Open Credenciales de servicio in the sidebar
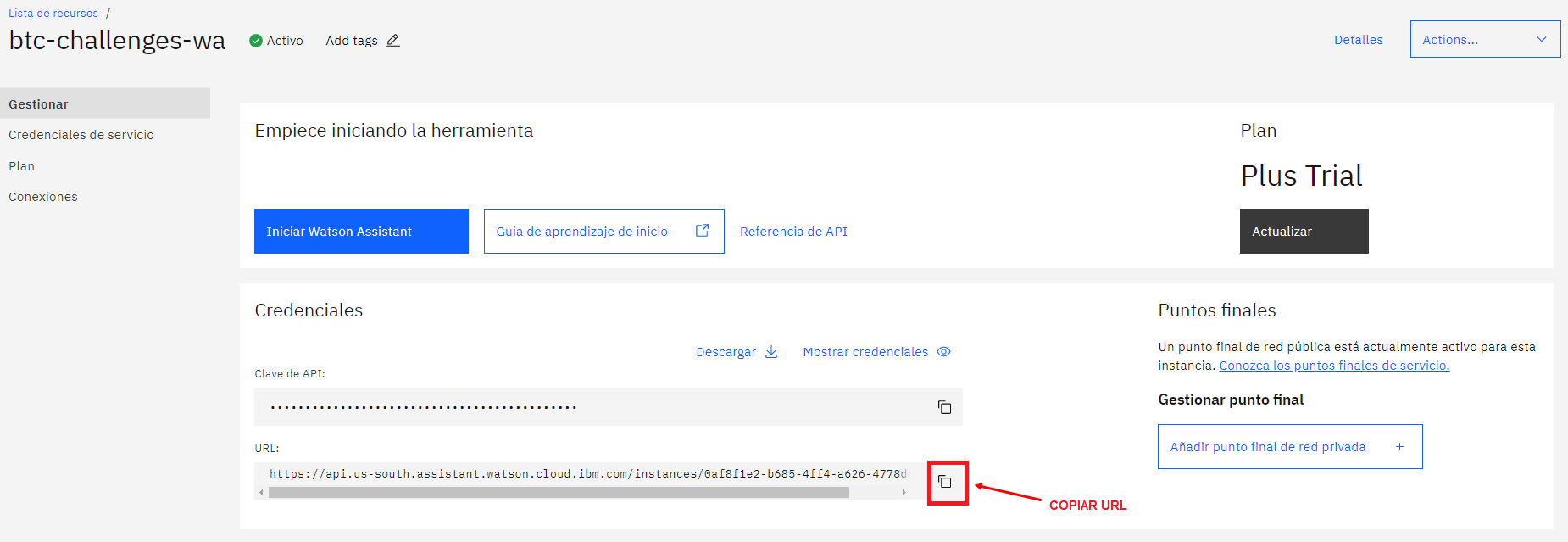The image size is (1568, 542). tap(81, 135)
